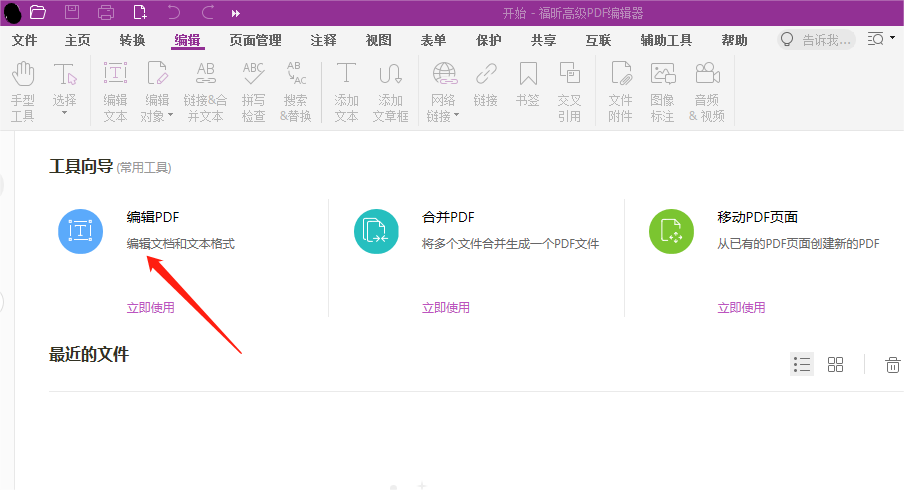Screen dimensions: 904x490
Task: Expand quick access toolbar double-arrow
Action: point(236,13)
